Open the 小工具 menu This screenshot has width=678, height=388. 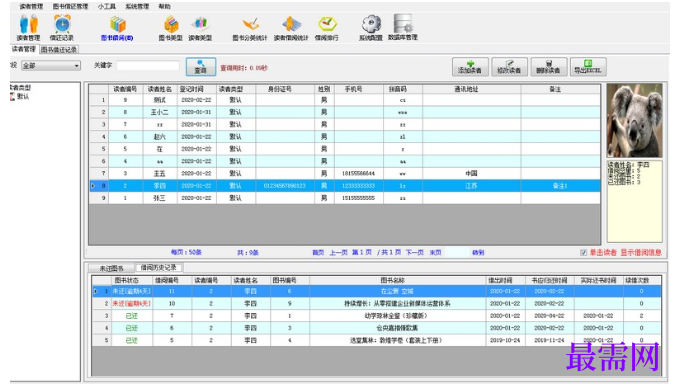[x=107, y=6]
